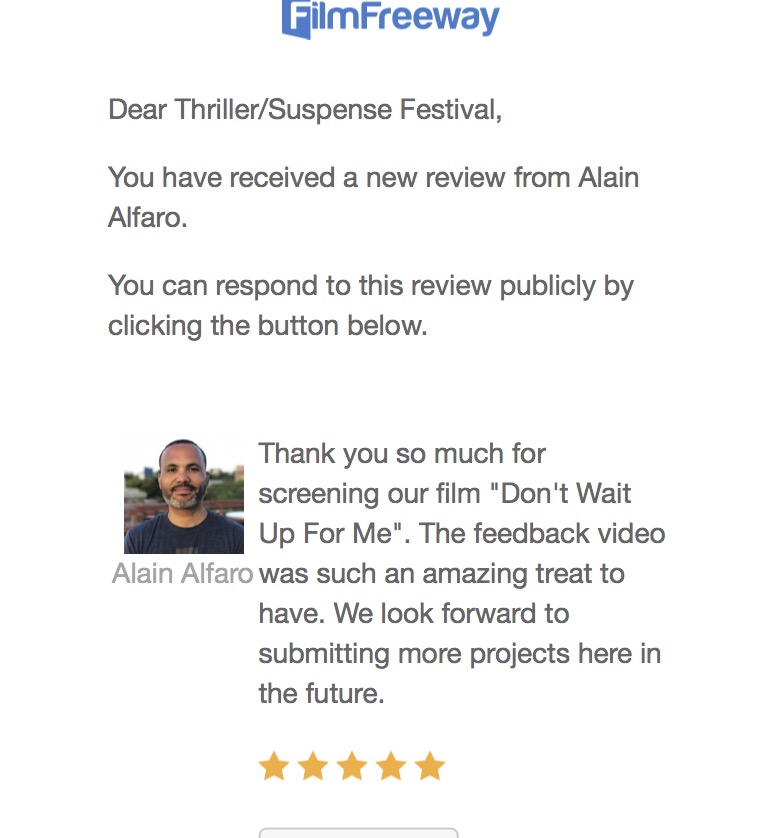Click the film title "Don't Wait" in review
Viewport: 780px width, 838px height.
[565, 494]
